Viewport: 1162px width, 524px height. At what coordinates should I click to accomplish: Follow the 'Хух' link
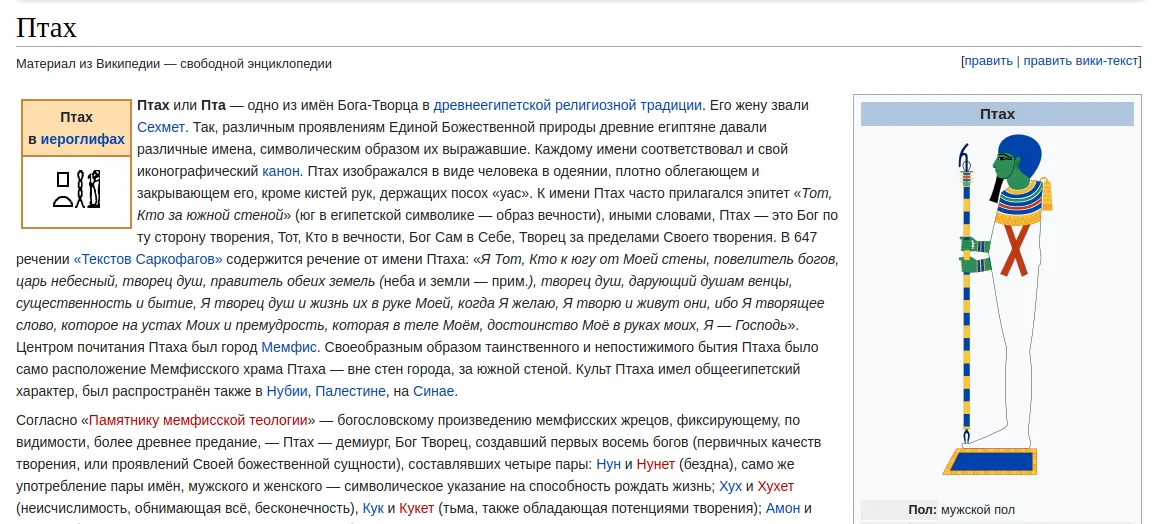[731, 486]
